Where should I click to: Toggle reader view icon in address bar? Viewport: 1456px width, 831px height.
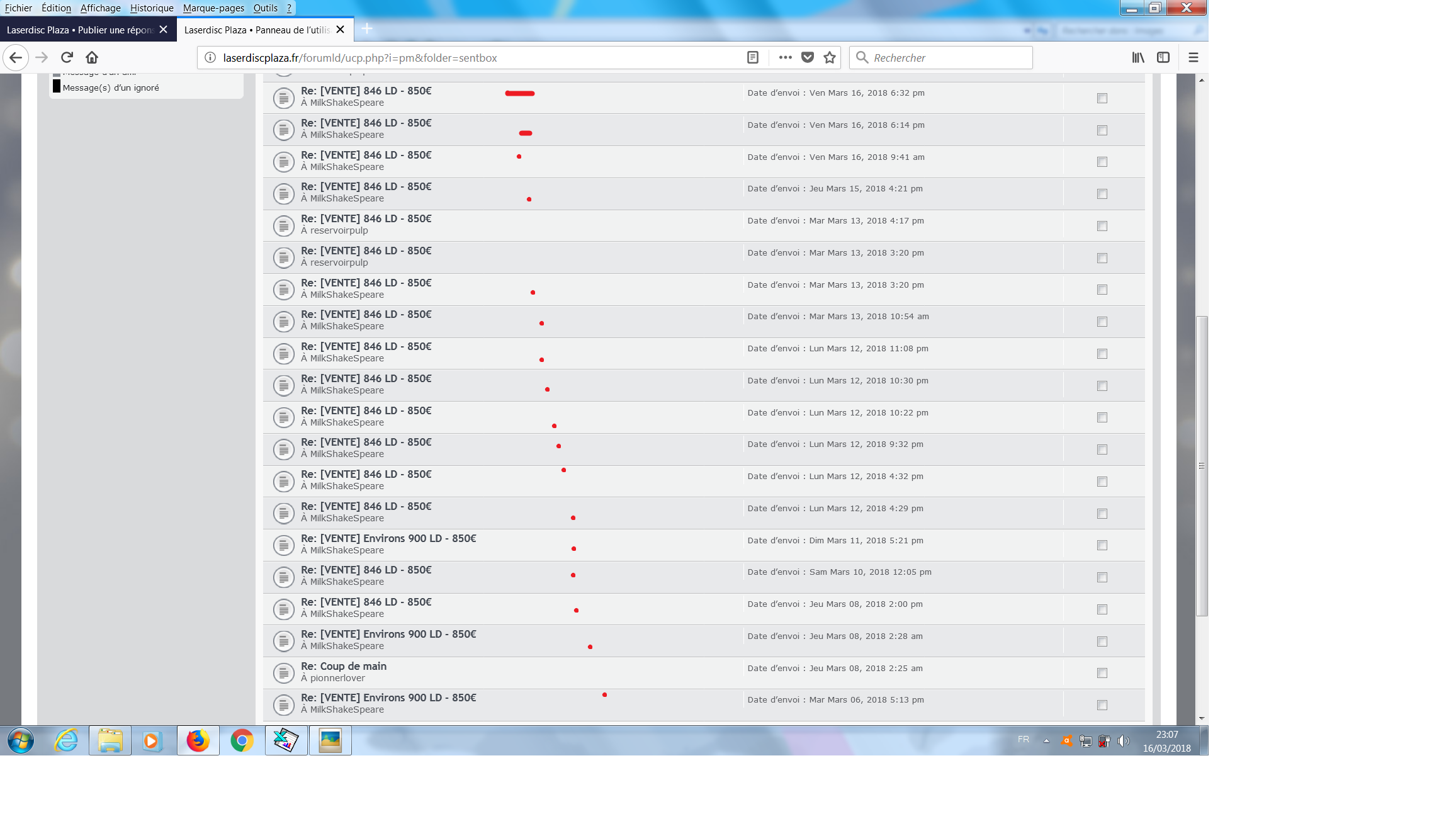click(x=752, y=57)
